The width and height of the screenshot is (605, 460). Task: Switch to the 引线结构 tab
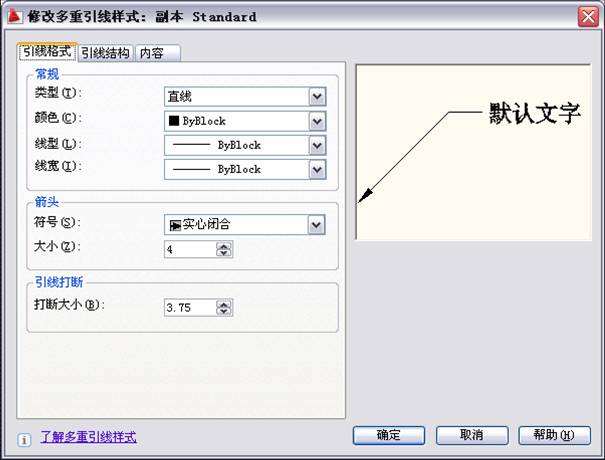pos(106,53)
